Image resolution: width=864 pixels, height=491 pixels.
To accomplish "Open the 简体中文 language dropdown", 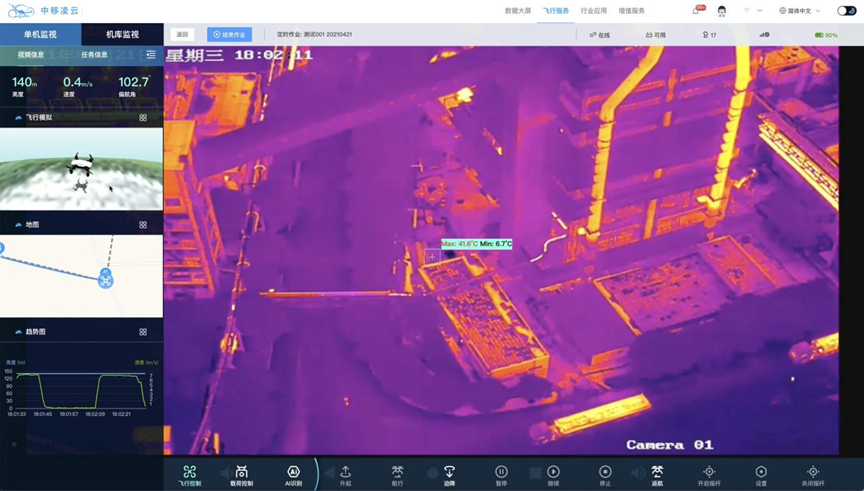I will pyautogui.click(x=800, y=11).
